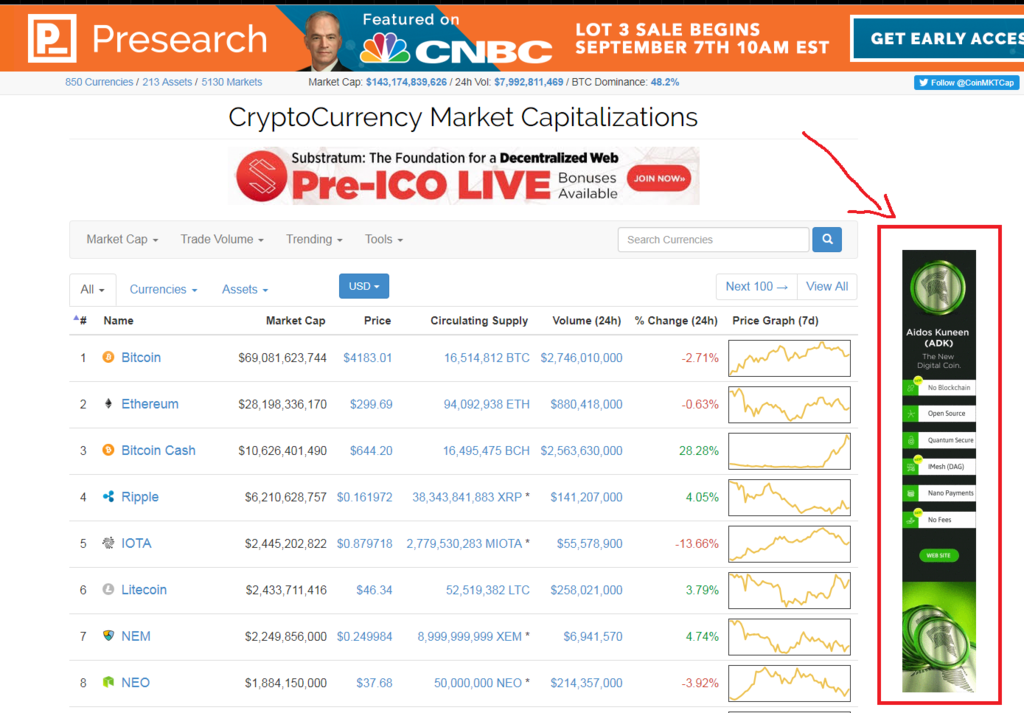Sort by % Change (24h) header
Screen dimensions: 1024x713
click(x=676, y=321)
